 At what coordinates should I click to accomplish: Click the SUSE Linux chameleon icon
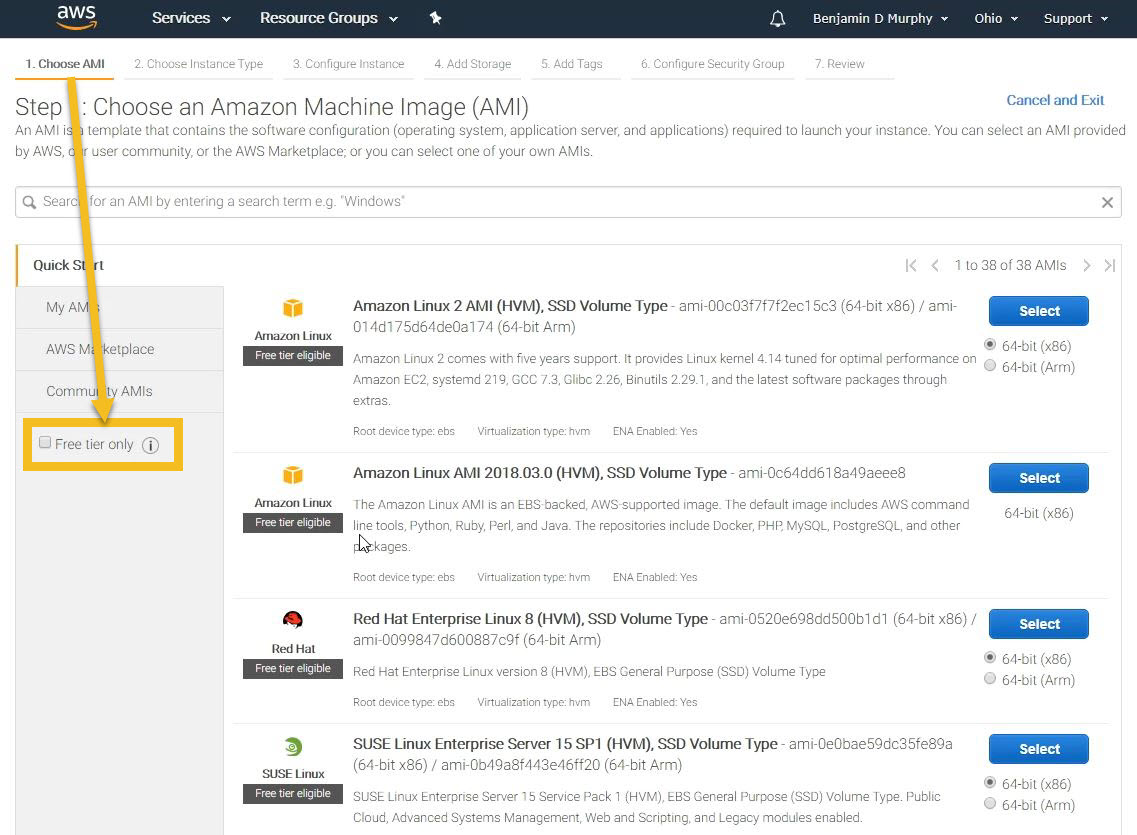293,746
